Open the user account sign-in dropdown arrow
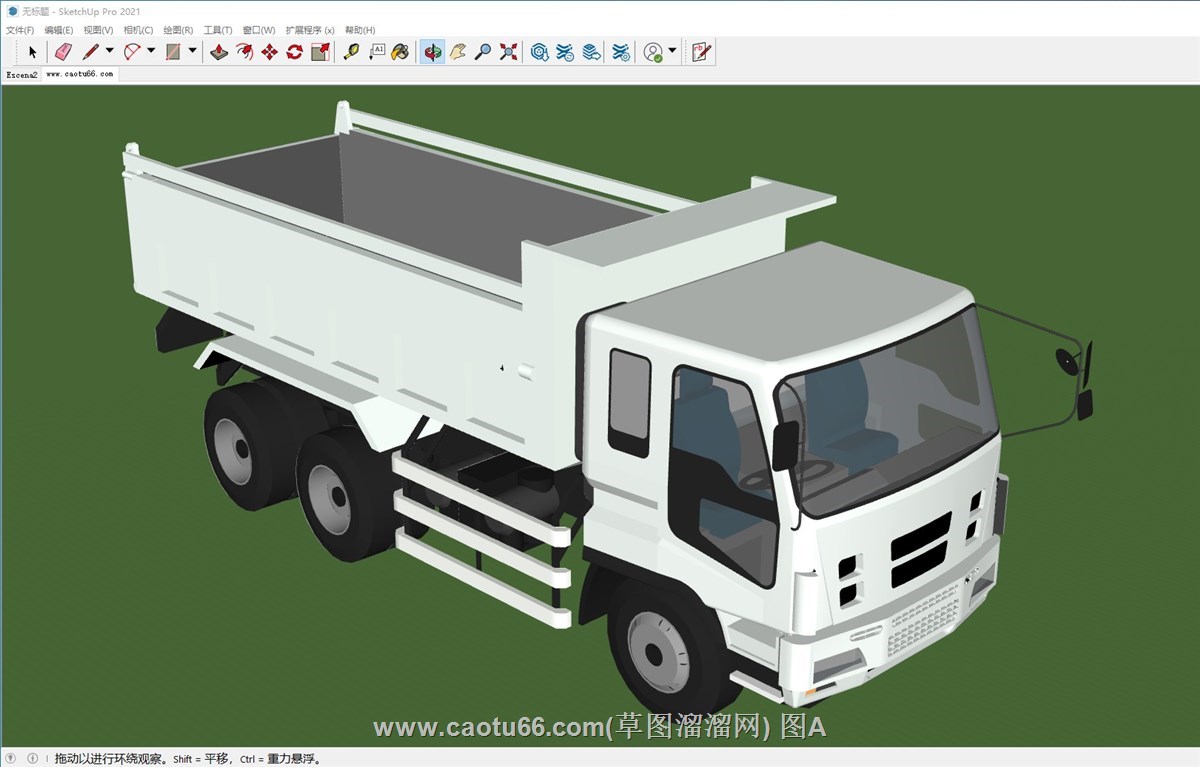 pyautogui.click(x=672, y=51)
